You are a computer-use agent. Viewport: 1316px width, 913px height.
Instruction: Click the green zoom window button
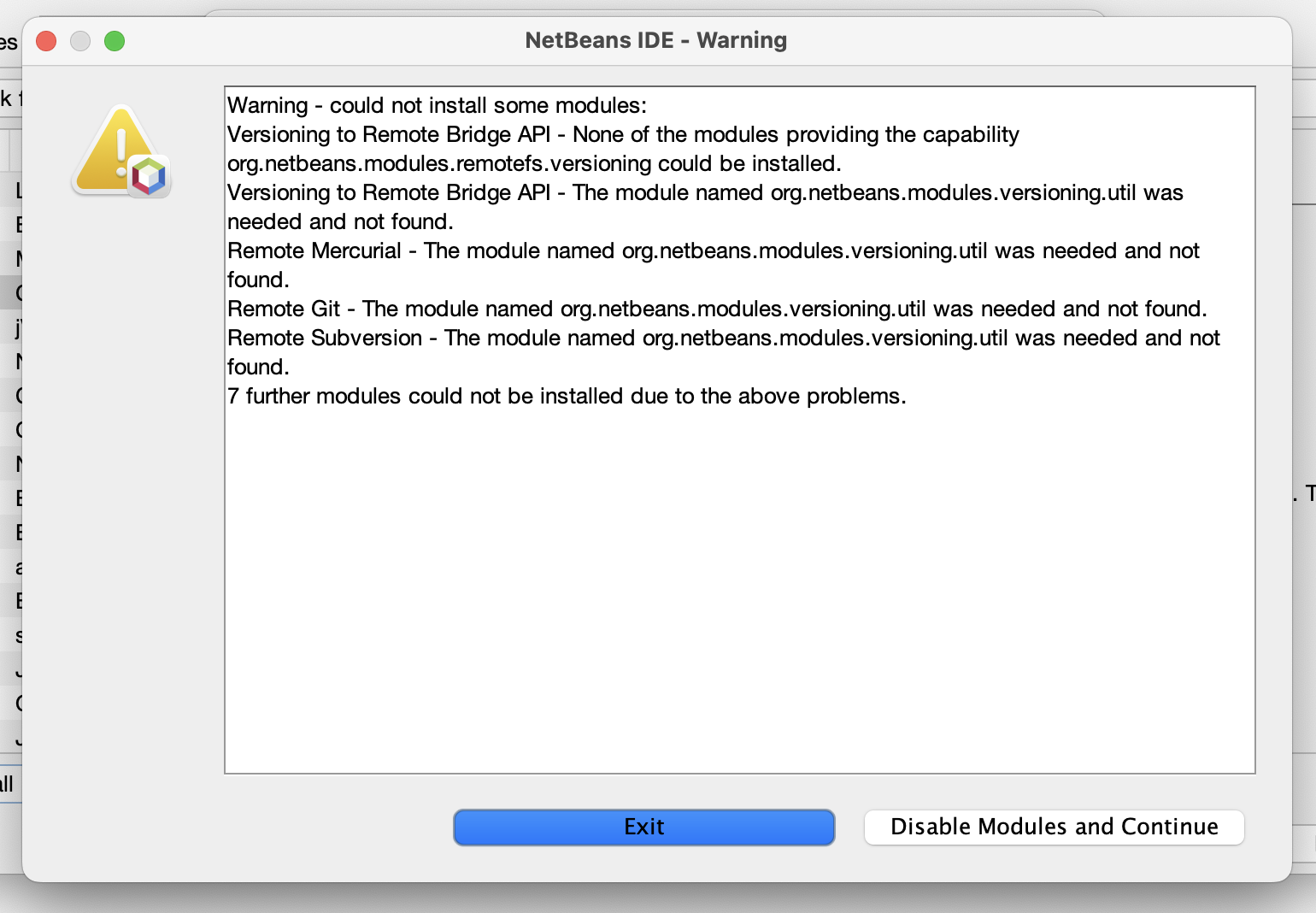pos(115,41)
